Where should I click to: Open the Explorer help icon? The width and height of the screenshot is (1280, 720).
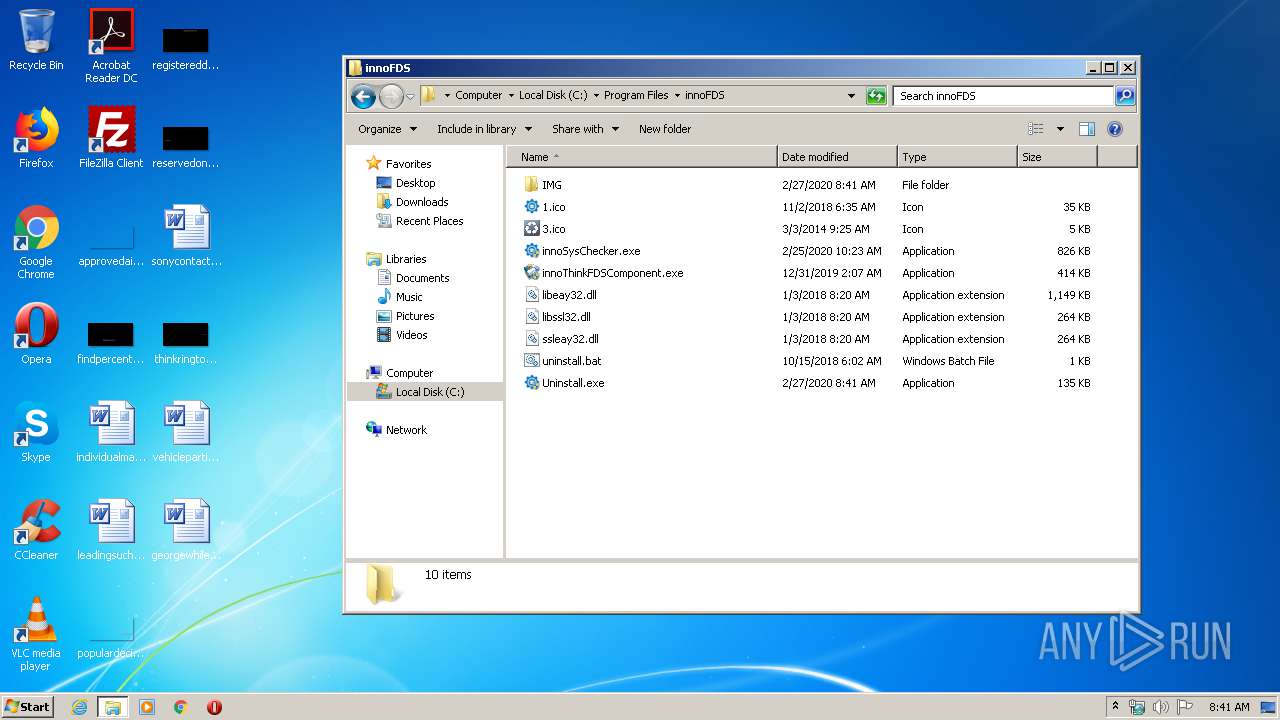click(x=1115, y=129)
